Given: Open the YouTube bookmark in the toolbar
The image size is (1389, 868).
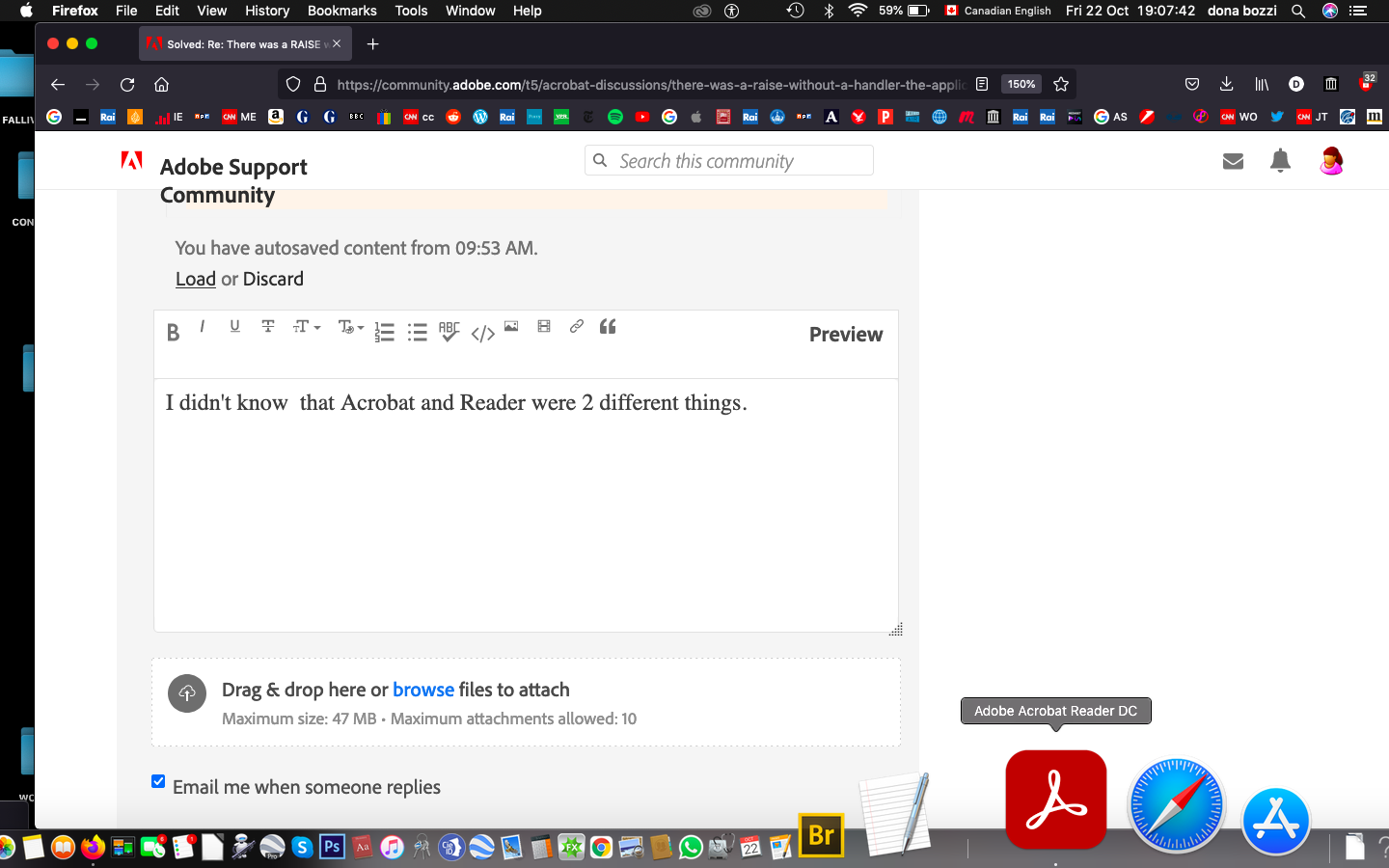Looking at the screenshot, I should 642,117.
